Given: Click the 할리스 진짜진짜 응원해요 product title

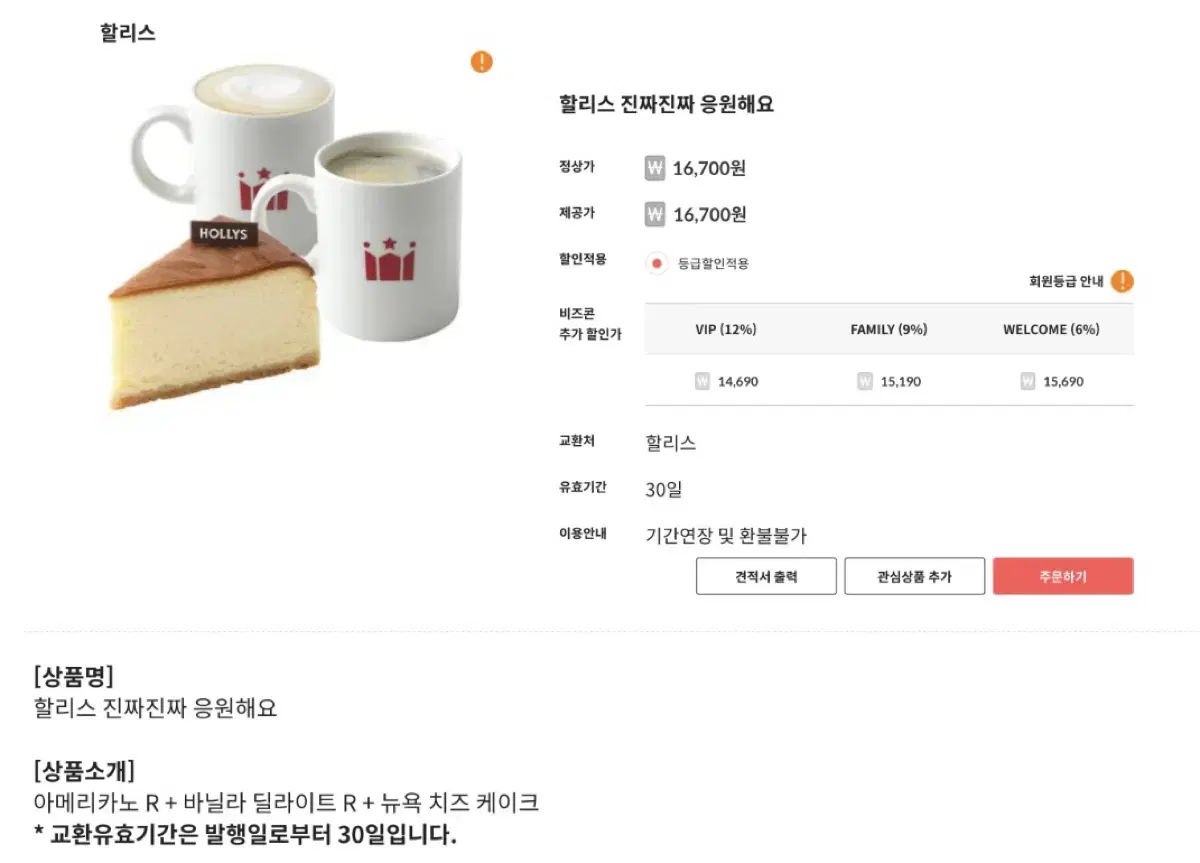Looking at the screenshot, I should point(667,104).
